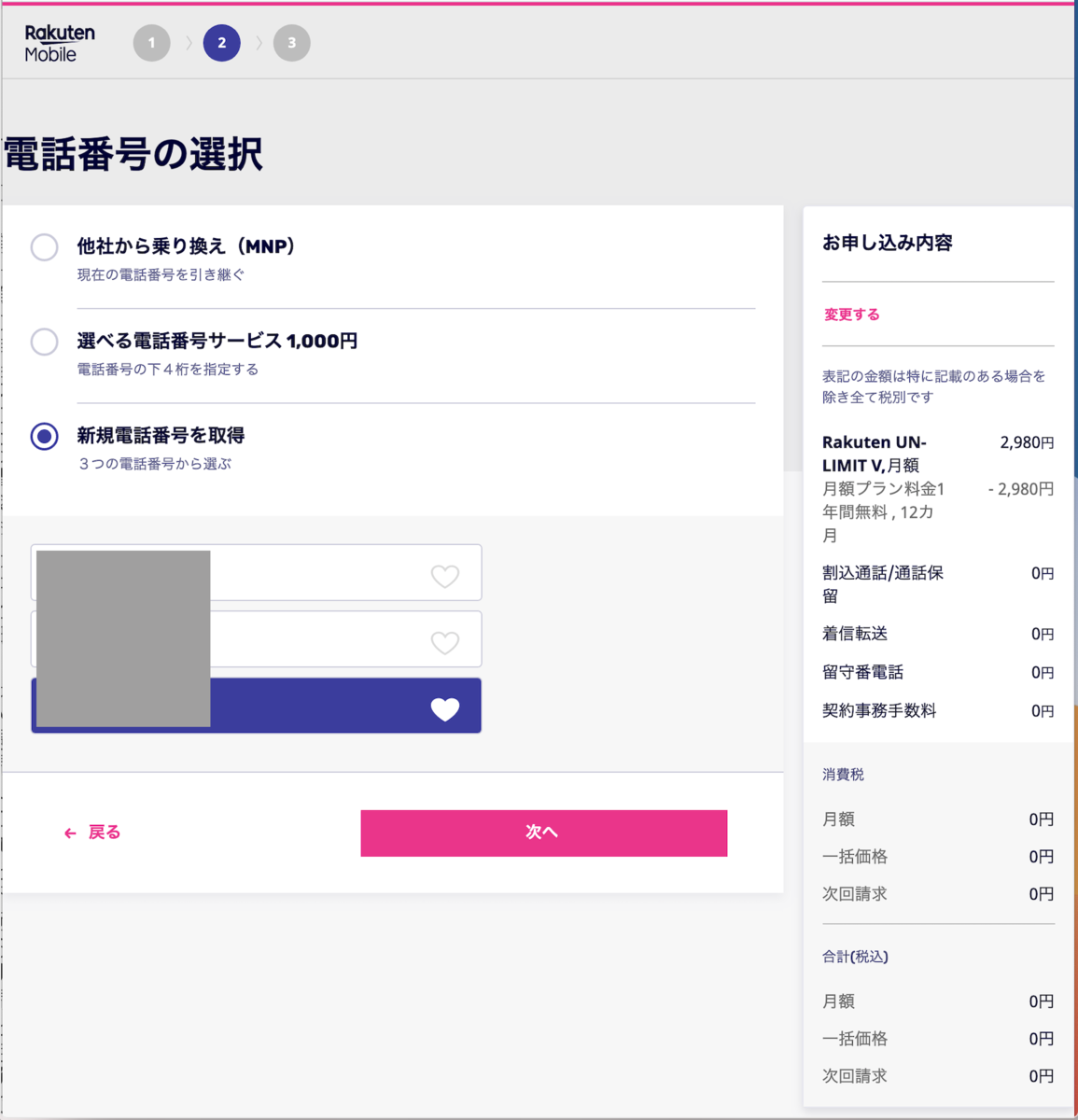The image size is (1078, 1120).
Task: Click the Rakuten Mobile logo
Action: tap(60, 43)
